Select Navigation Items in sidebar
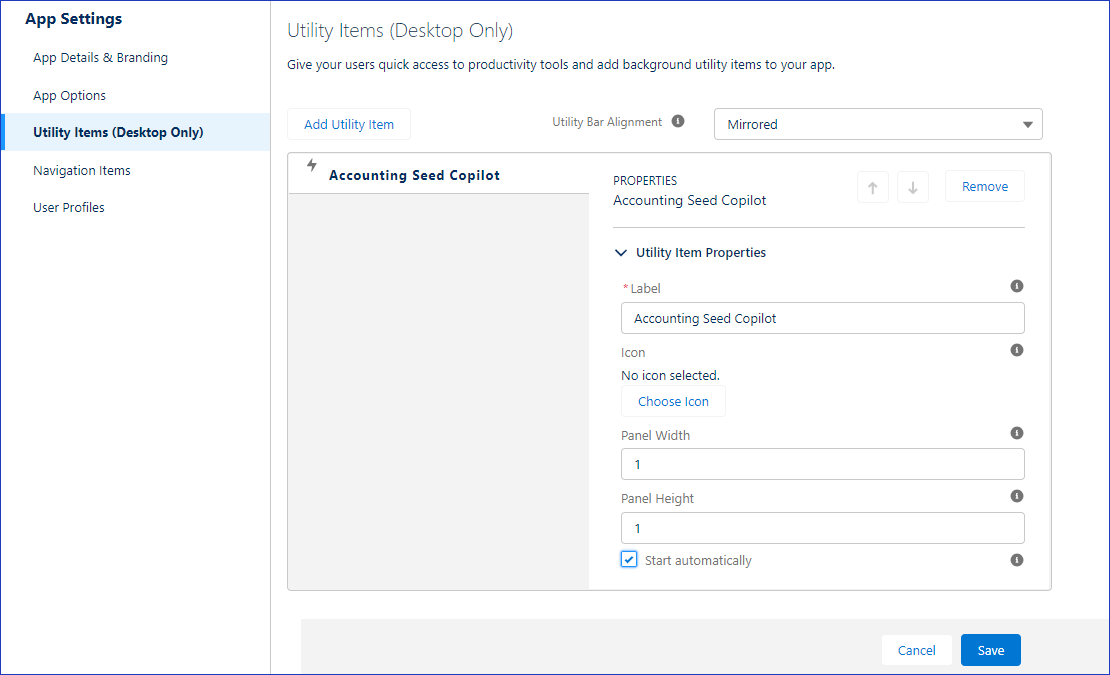This screenshot has width=1110, height=675. pyautogui.click(x=82, y=171)
